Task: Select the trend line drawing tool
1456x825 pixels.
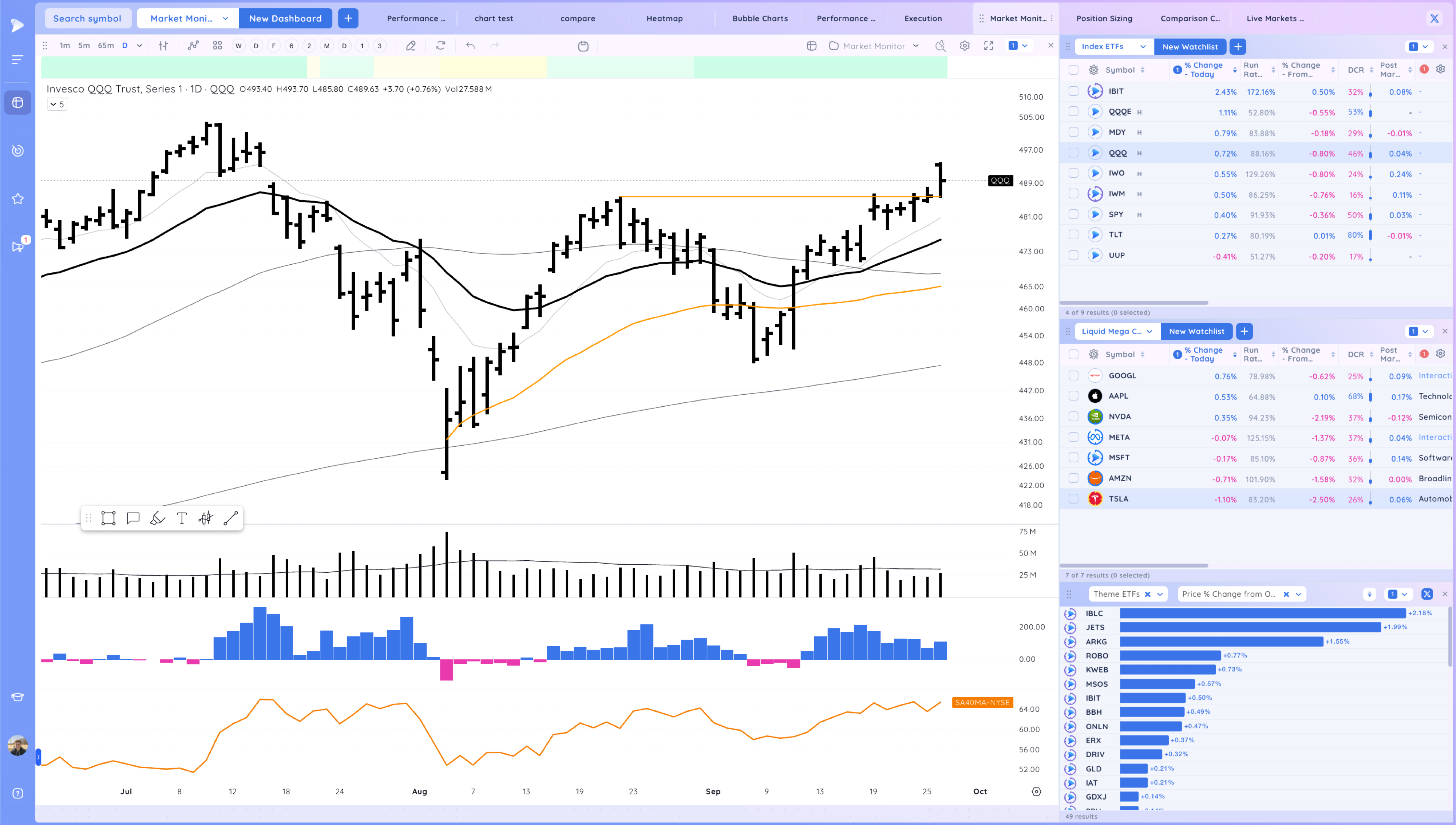Action: (230, 518)
